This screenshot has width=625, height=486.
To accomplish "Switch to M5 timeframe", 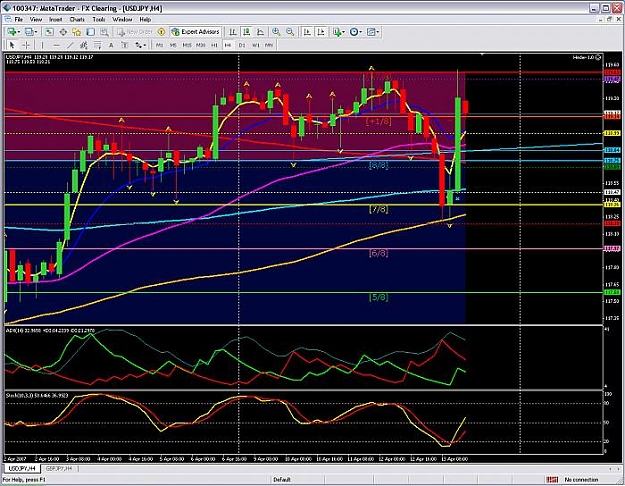I will coord(173,45).
